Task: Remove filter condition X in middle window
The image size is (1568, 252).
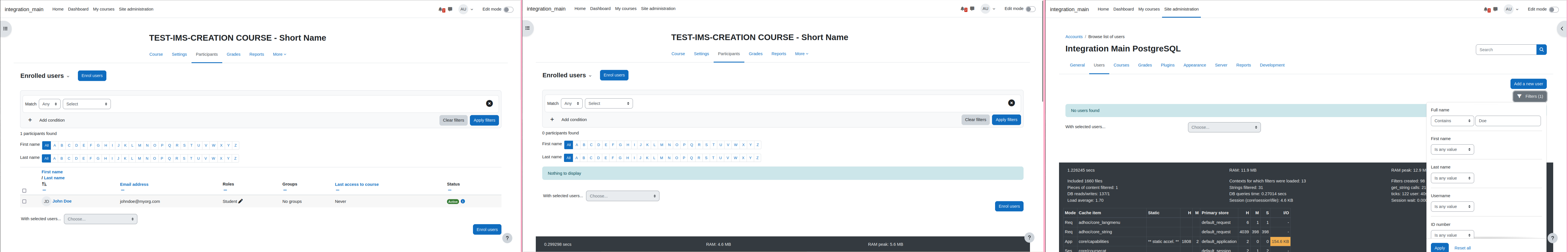Action: [x=1012, y=103]
